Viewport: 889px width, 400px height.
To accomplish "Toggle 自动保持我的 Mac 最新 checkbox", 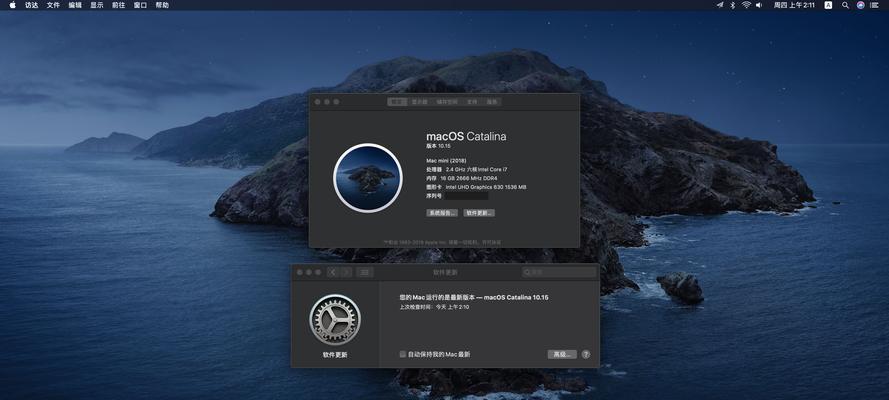I will [403, 354].
